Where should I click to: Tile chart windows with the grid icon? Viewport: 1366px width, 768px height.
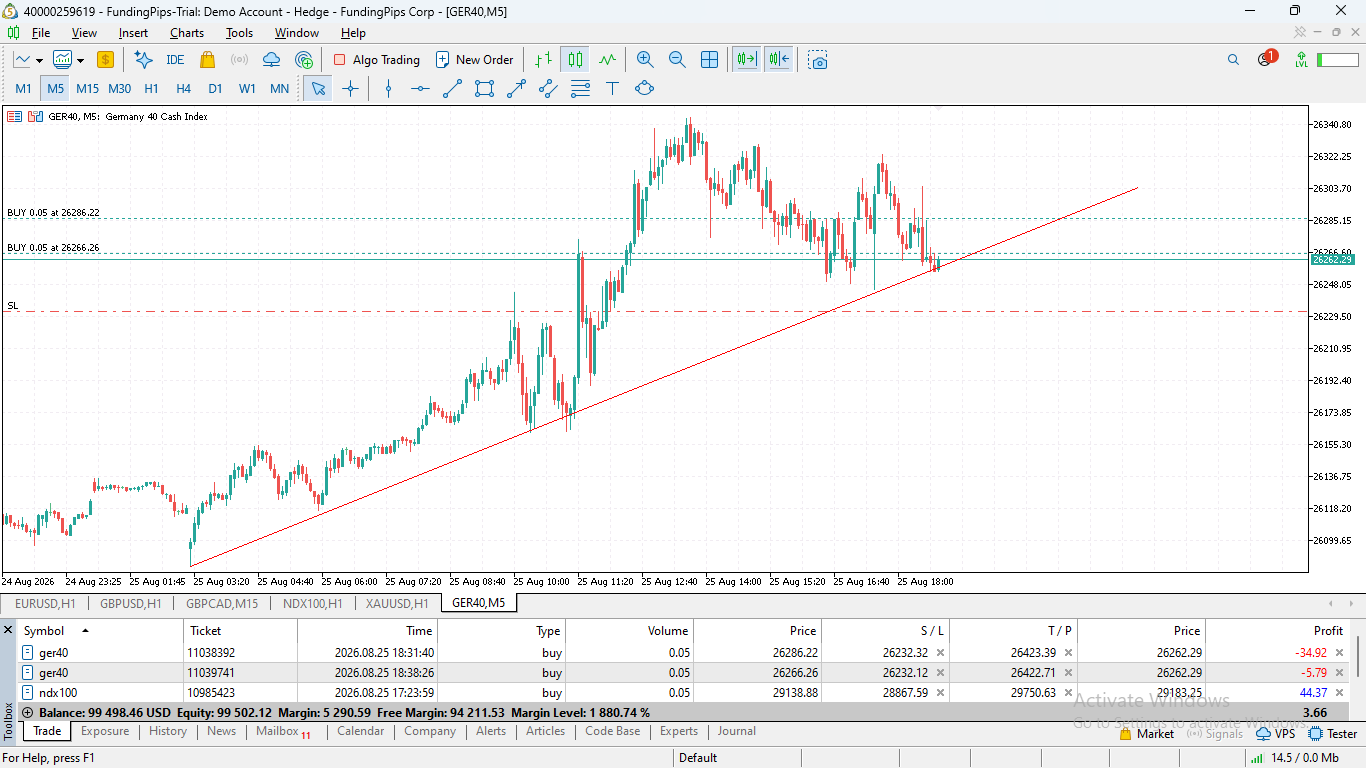click(x=709, y=60)
